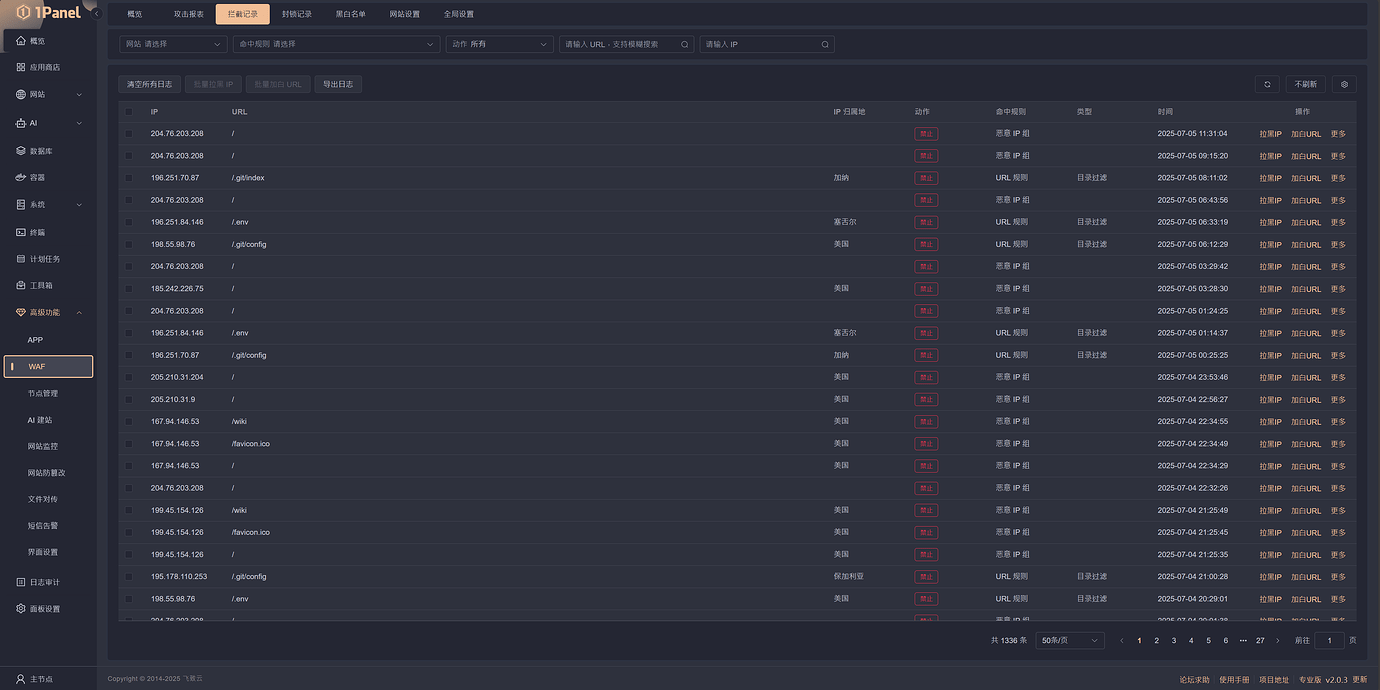The height and width of the screenshot is (690, 1380).
Task: Open 终端 terminal in the sidebar
Action: 37,232
